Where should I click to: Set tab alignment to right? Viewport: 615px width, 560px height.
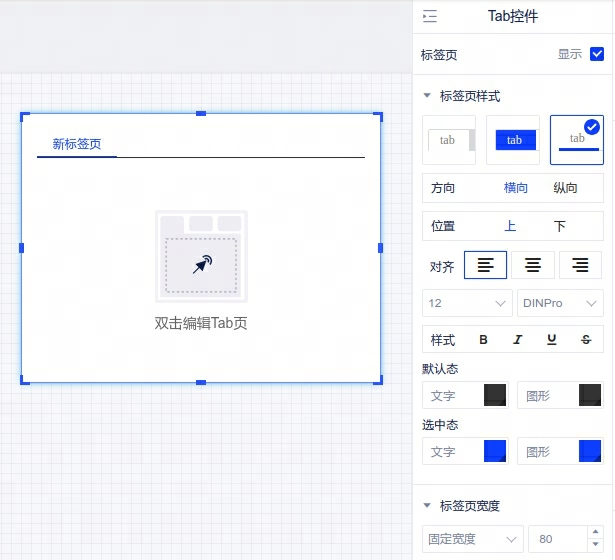(580, 265)
